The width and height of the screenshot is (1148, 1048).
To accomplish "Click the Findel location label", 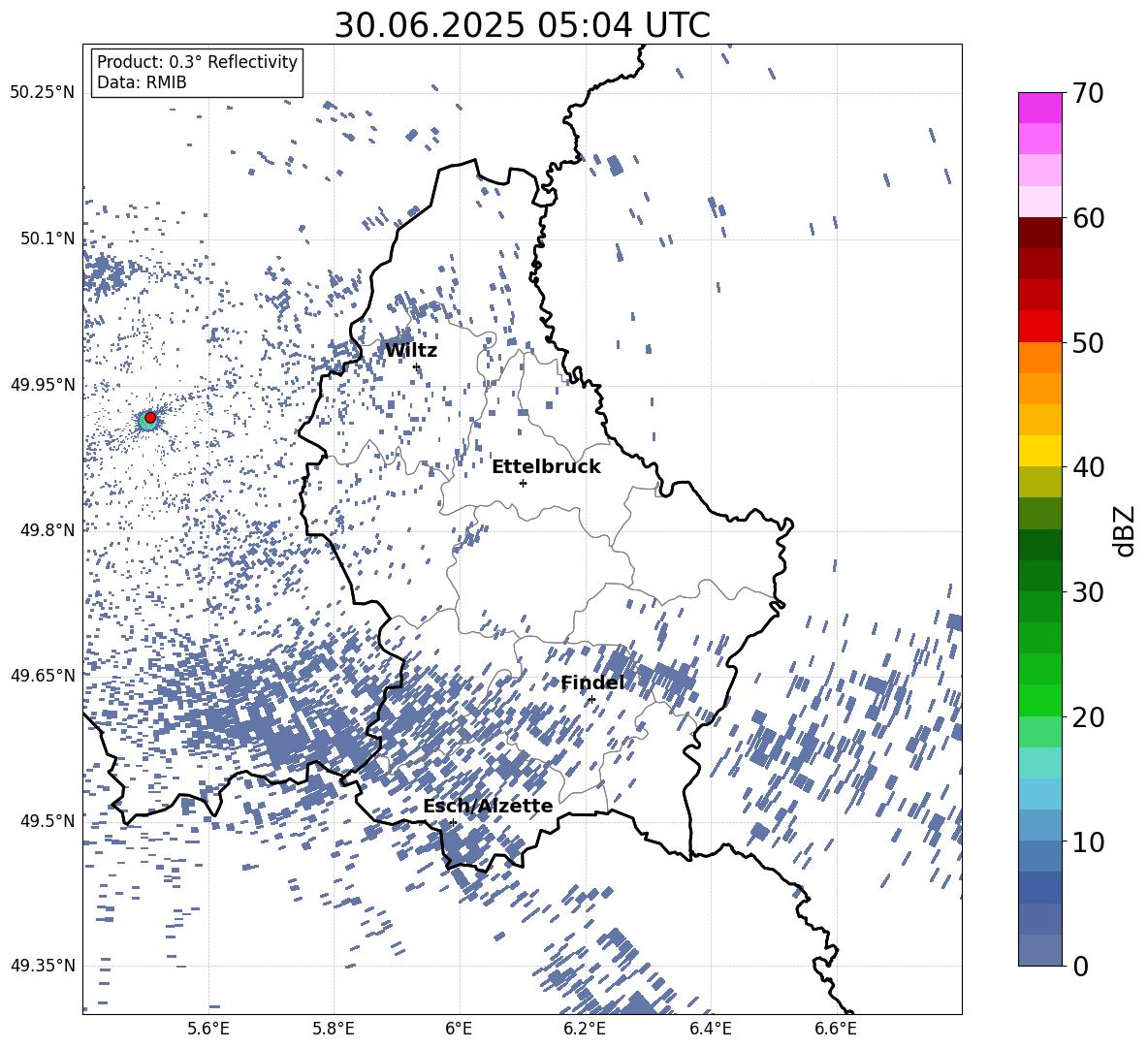I will coord(593,683).
